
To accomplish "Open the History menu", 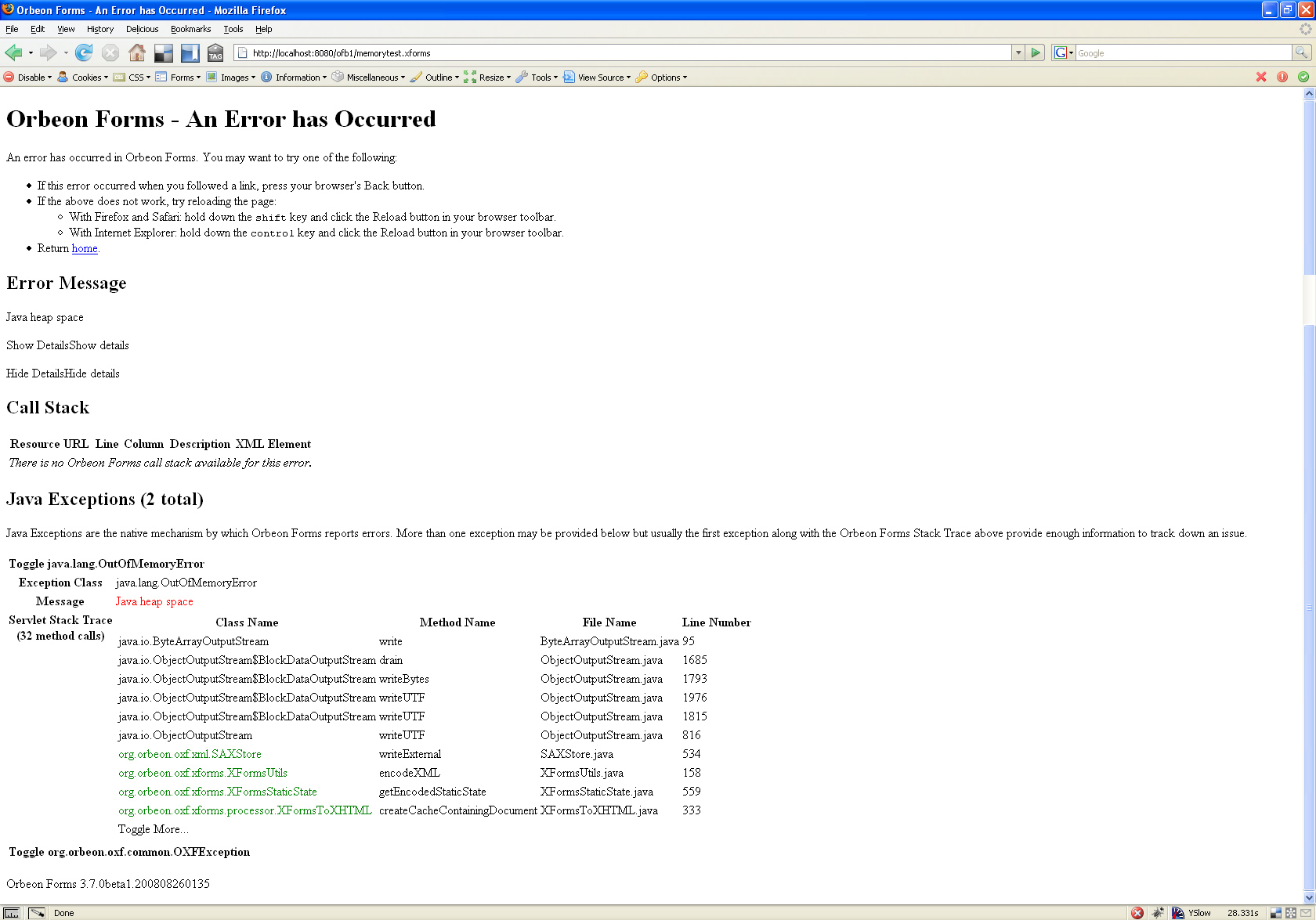I will tap(99, 29).
